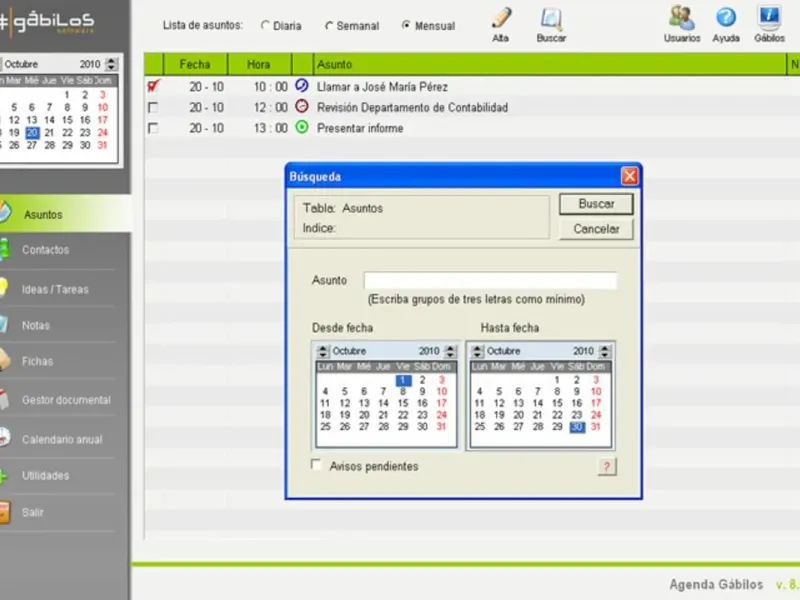The width and height of the screenshot is (800, 600).
Task: Select day 24 in Desde fecha calendar
Action: click(x=442, y=415)
